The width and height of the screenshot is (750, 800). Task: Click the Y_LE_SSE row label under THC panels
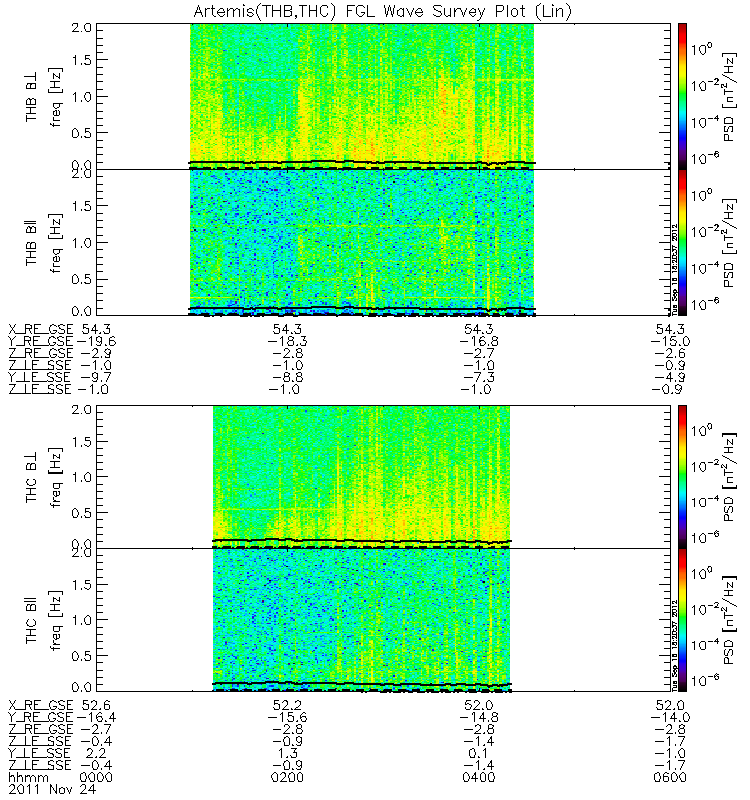click(40, 754)
